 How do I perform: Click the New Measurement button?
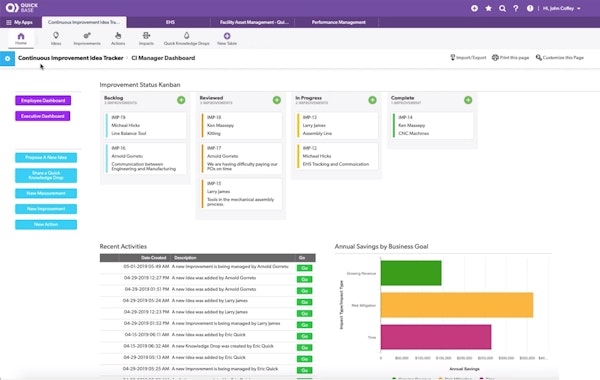tap(46, 193)
